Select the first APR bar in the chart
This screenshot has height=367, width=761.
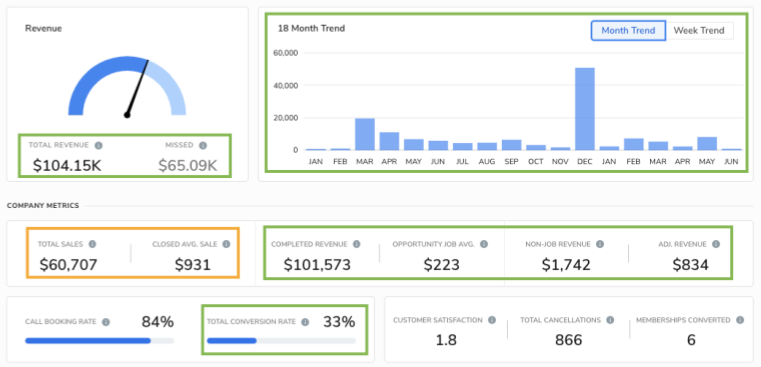tap(389, 141)
